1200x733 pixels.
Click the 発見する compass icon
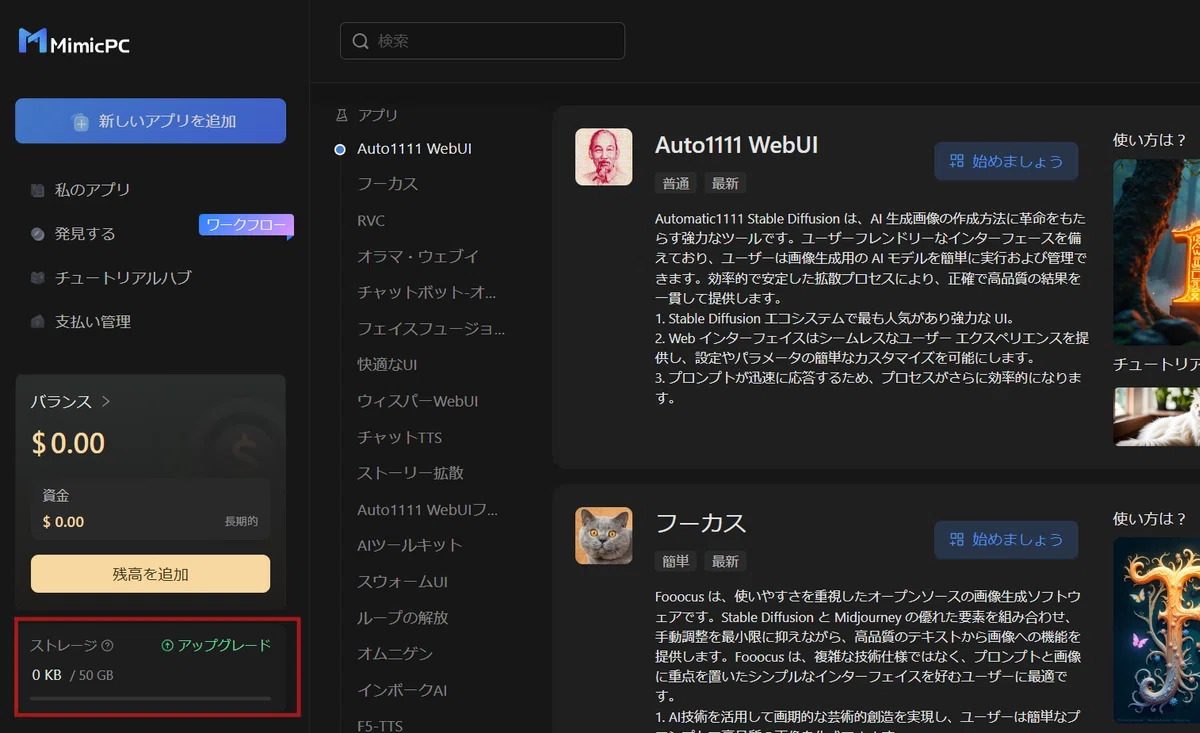(x=37, y=234)
